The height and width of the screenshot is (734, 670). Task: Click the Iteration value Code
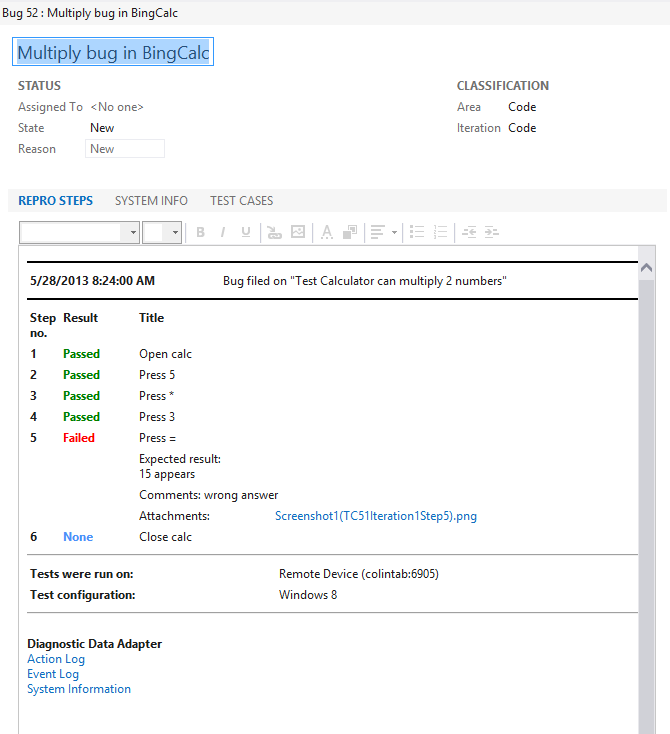pos(522,128)
